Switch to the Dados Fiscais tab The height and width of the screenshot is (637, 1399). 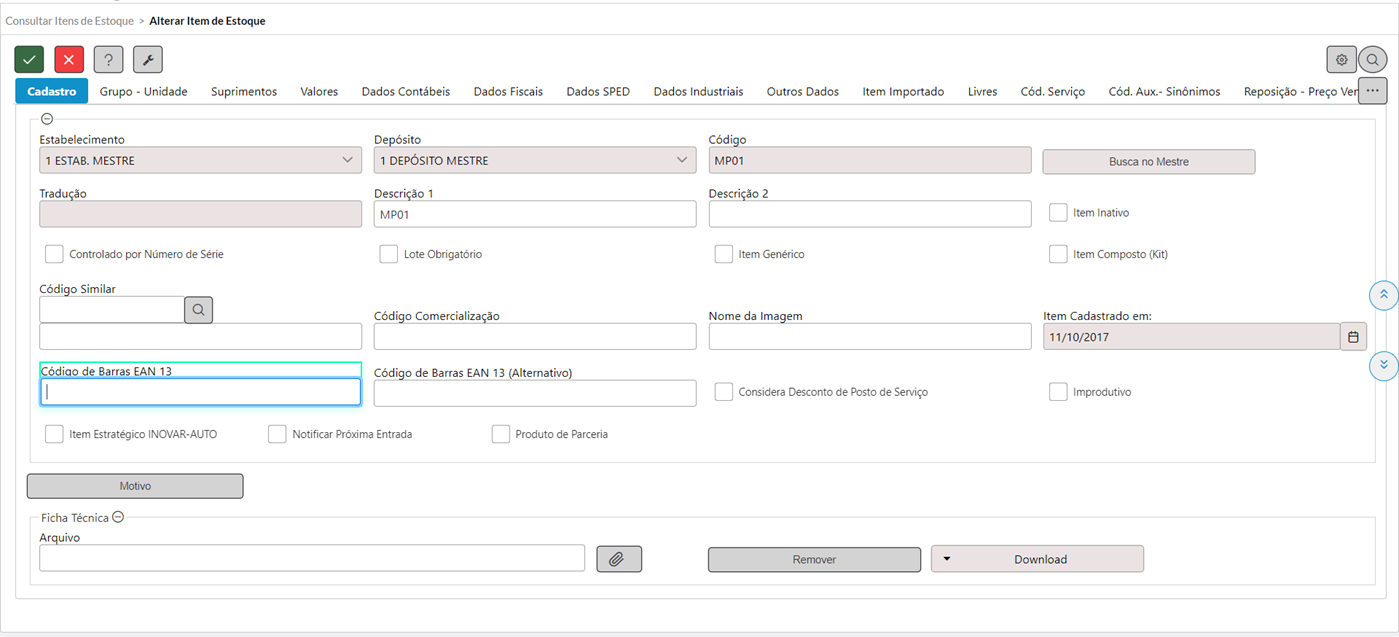(x=508, y=91)
